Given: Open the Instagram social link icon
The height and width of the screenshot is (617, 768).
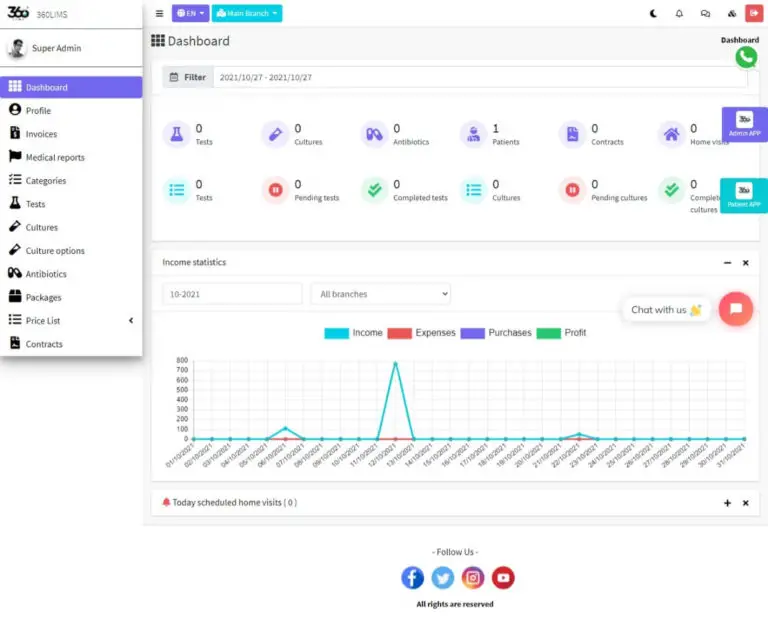Looking at the screenshot, I should [473, 577].
